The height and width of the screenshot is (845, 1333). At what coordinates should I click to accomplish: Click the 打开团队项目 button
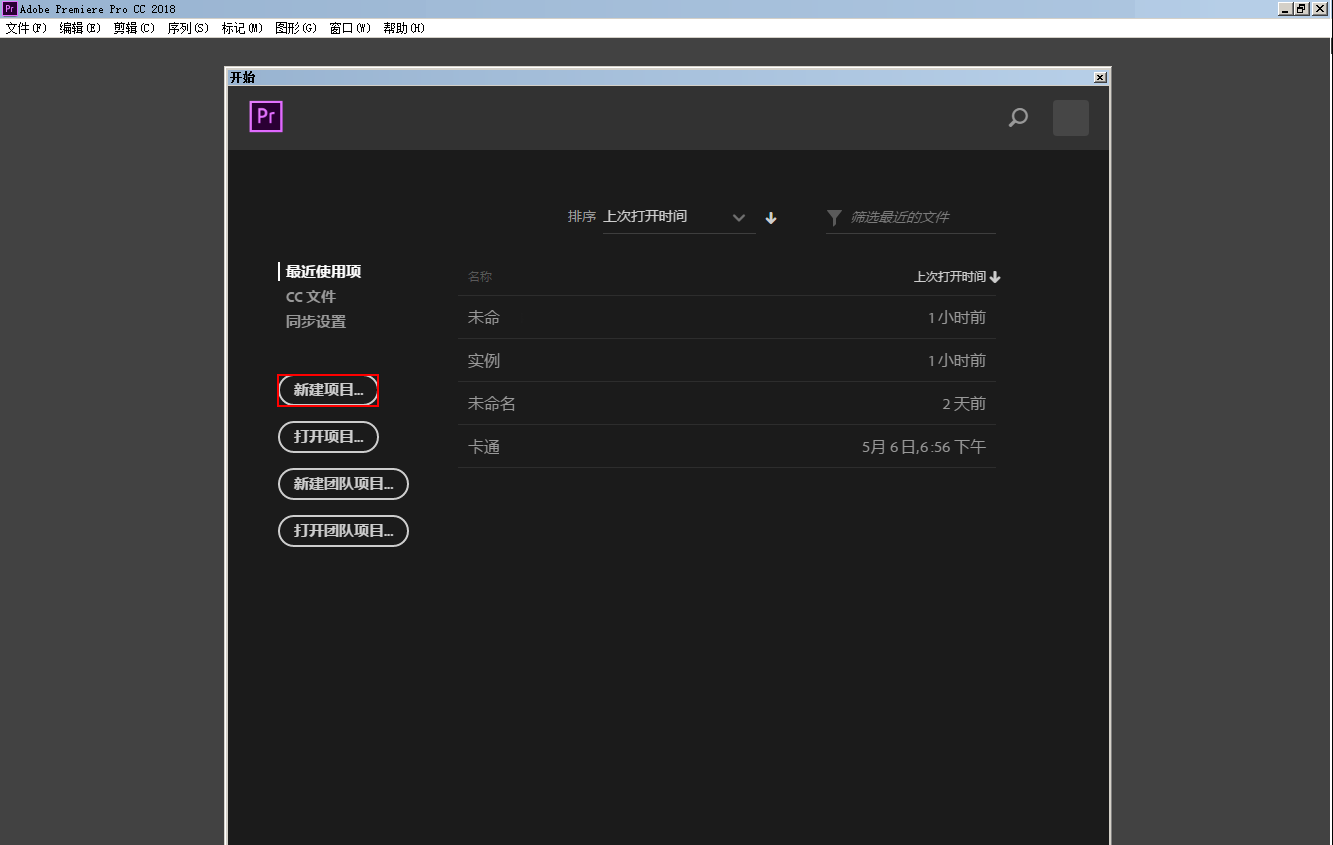point(343,531)
